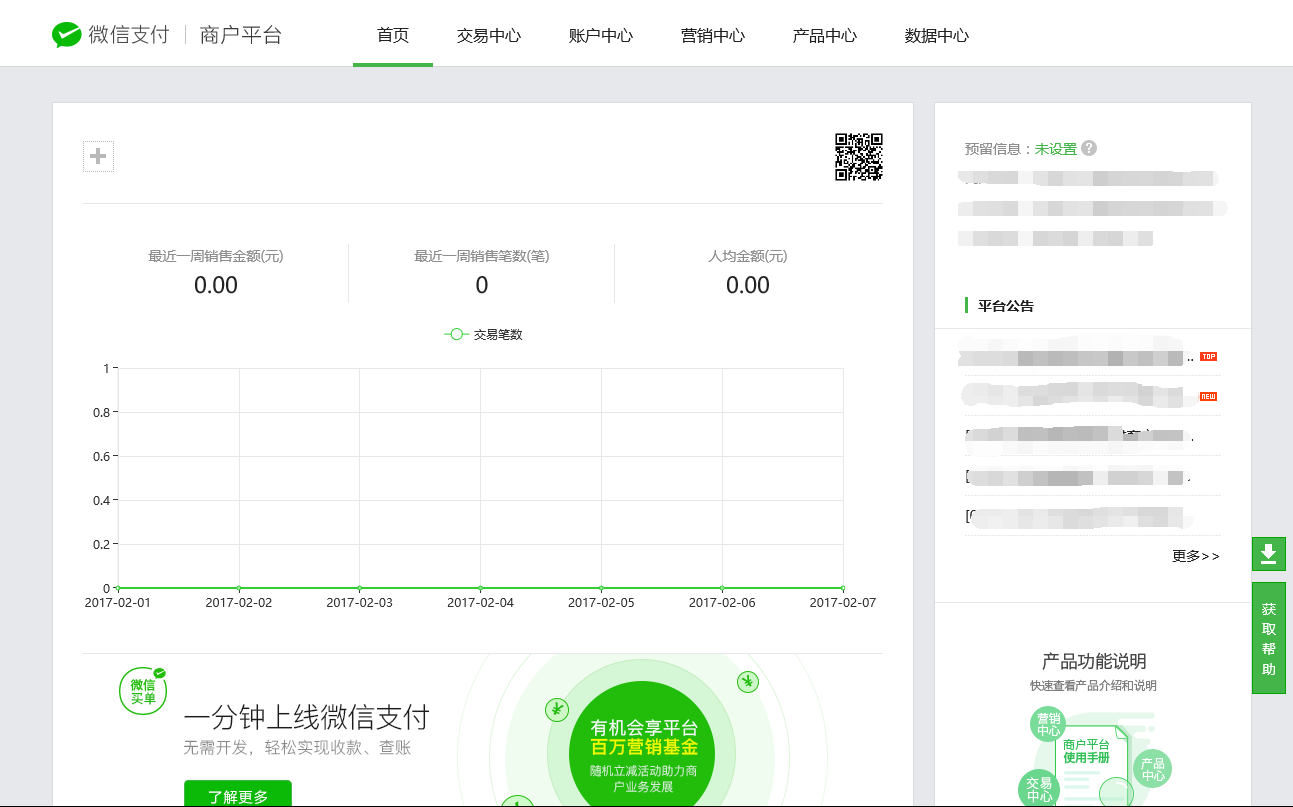Click the 交易中心 bubble in product illustration
Image resolution: width=1293 pixels, height=807 pixels.
coord(1039,789)
